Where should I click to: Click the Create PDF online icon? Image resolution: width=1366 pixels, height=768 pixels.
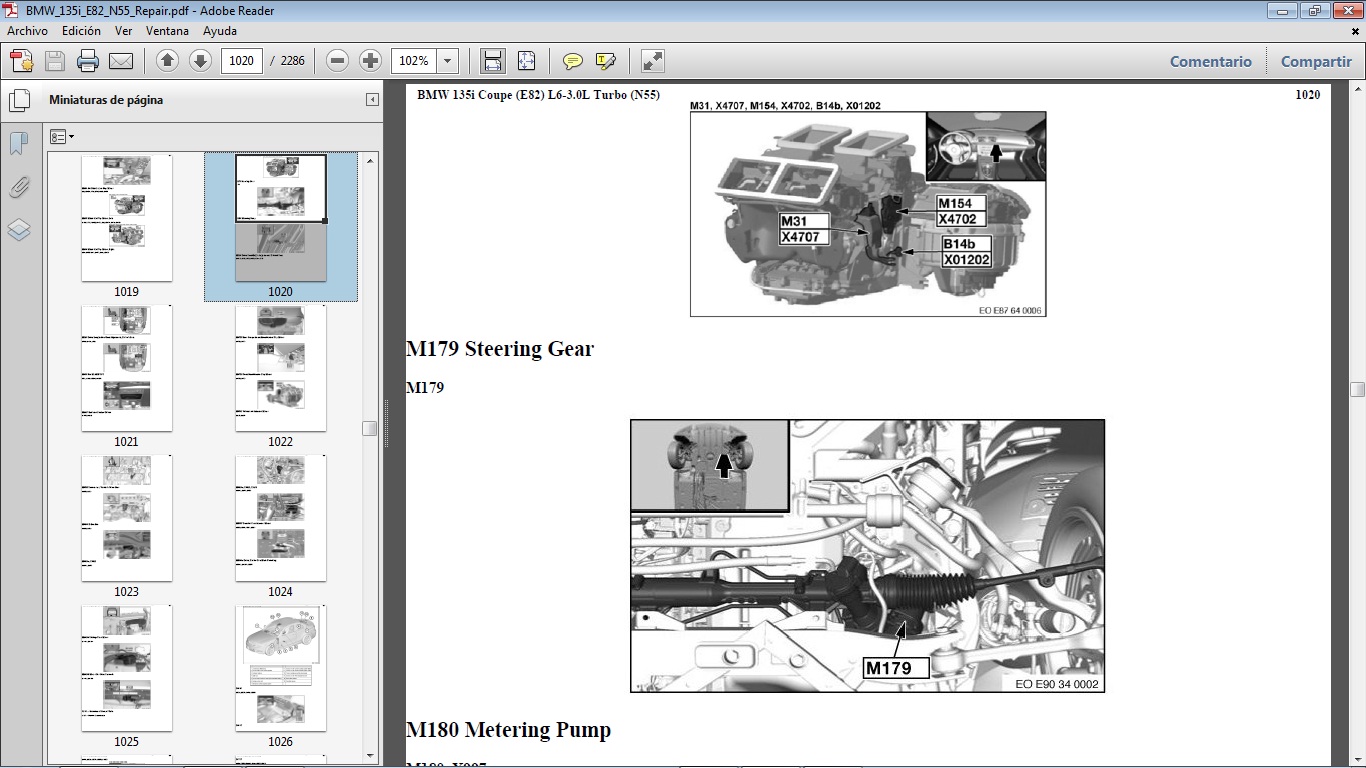[x=21, y=61]
